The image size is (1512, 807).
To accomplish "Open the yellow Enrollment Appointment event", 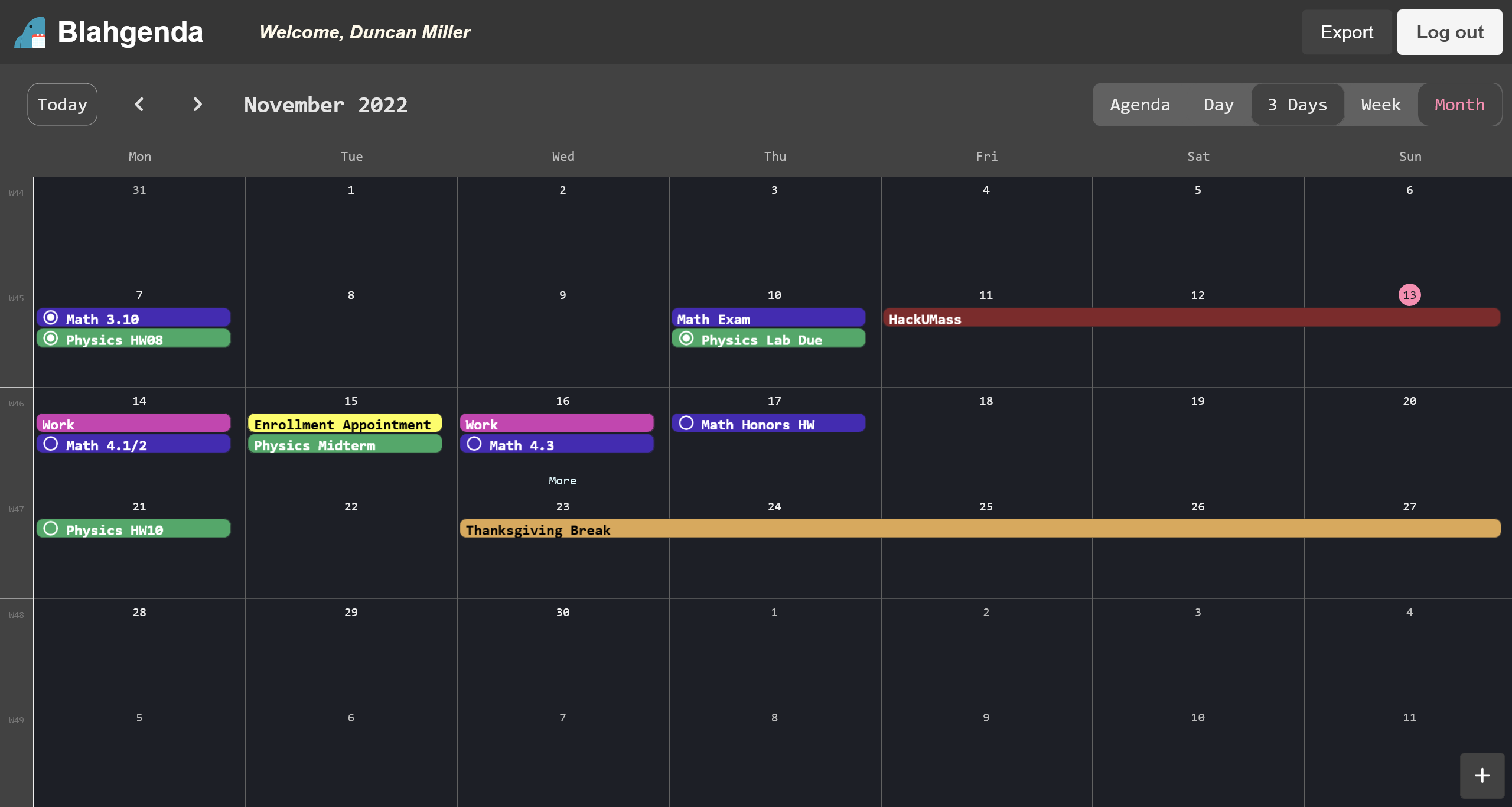I will pyautogui.click(x=345, y=424).
